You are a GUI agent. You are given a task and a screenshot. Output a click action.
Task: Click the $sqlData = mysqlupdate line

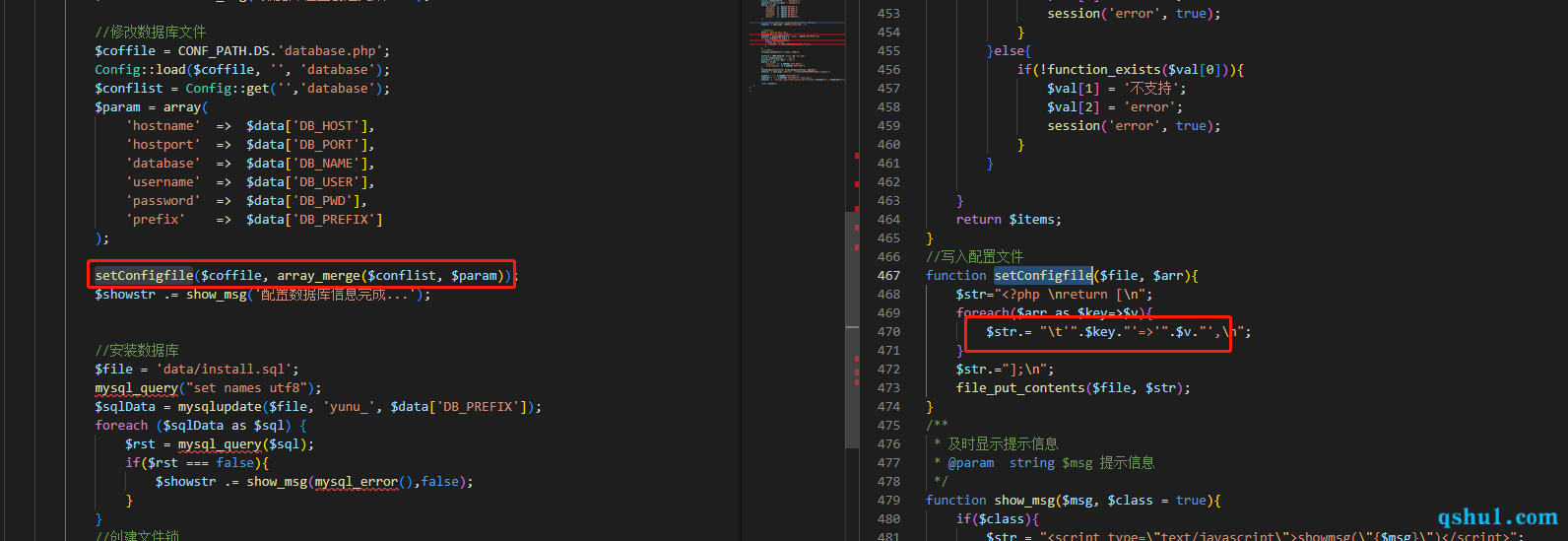(x=318, y=407)
